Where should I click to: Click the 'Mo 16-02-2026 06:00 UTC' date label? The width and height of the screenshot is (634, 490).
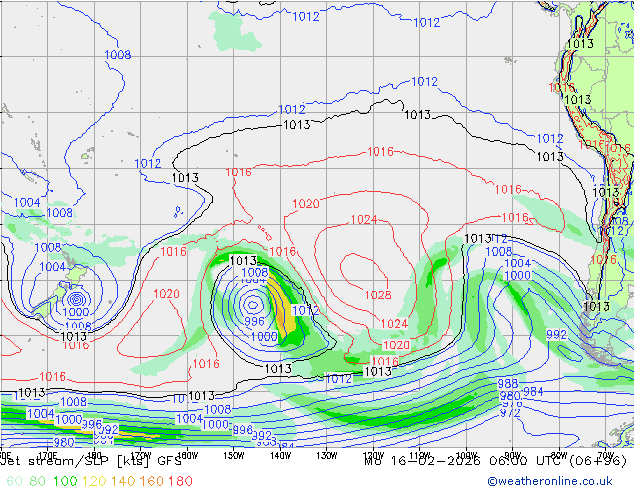click(x=496, y=460)
